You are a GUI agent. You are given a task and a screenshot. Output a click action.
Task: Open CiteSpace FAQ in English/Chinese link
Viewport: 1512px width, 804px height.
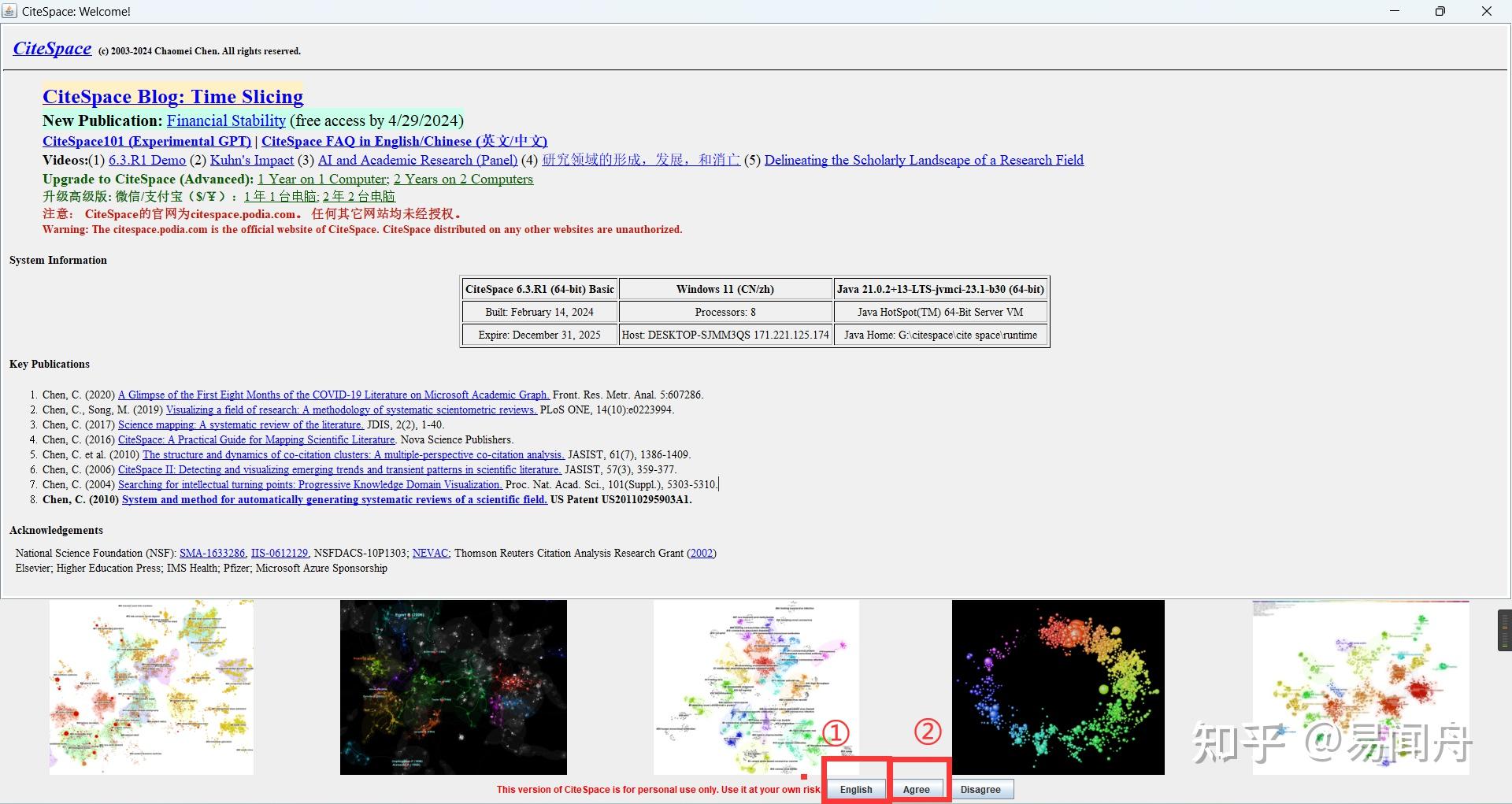(404, 141)
